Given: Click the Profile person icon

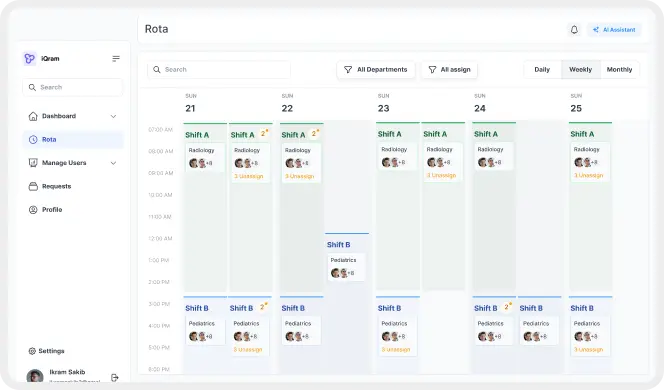Looking at the screenshot, I should click(33, 210).
